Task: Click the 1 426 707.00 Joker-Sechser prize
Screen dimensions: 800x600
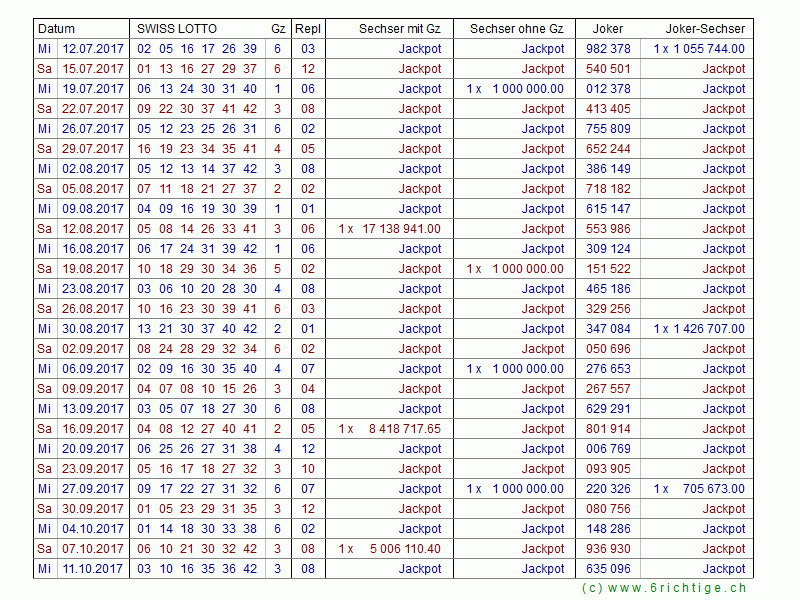Action: coord(707,329)
